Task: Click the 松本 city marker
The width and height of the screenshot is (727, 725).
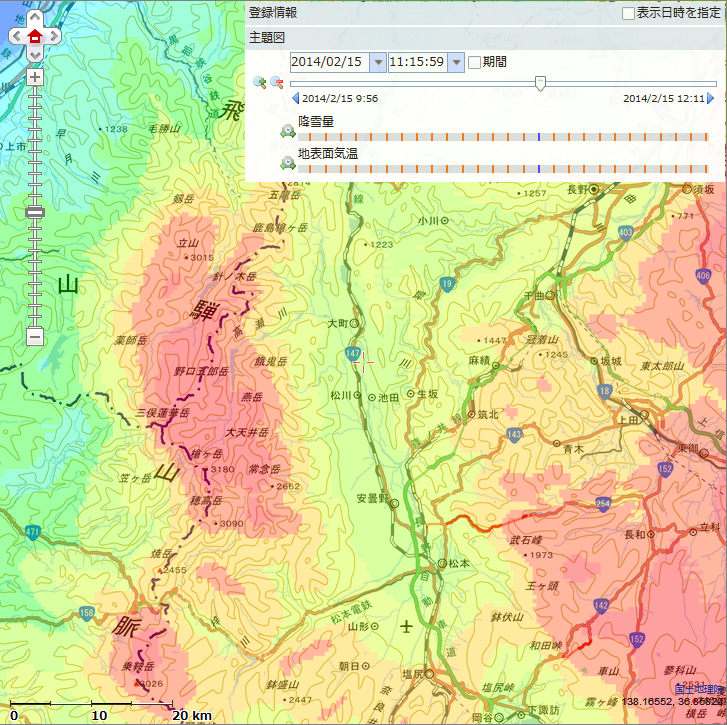Action: pyautogui.click(x=442, y=563)
